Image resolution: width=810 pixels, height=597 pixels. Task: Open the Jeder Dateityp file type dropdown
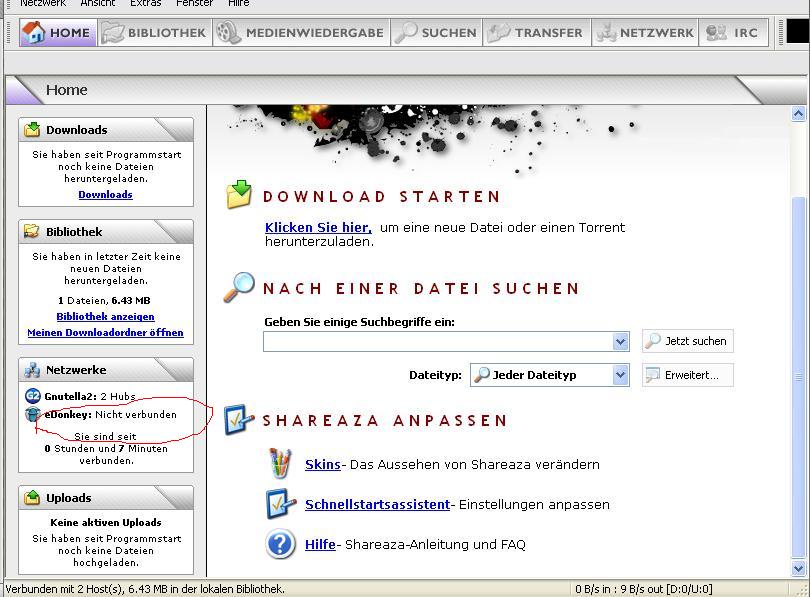coord(620,375)
